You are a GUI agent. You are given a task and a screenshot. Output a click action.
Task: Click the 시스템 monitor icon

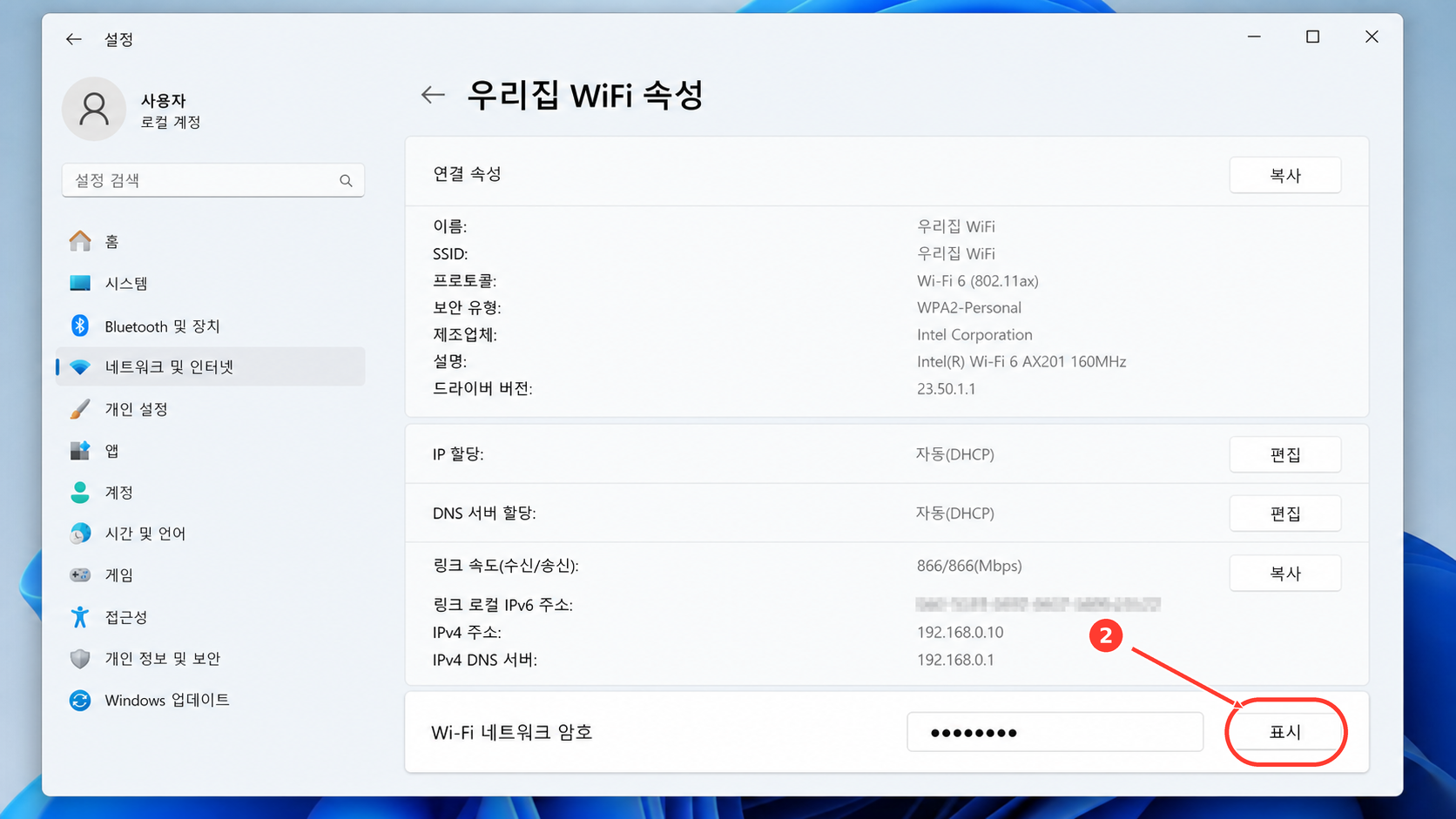80,283
